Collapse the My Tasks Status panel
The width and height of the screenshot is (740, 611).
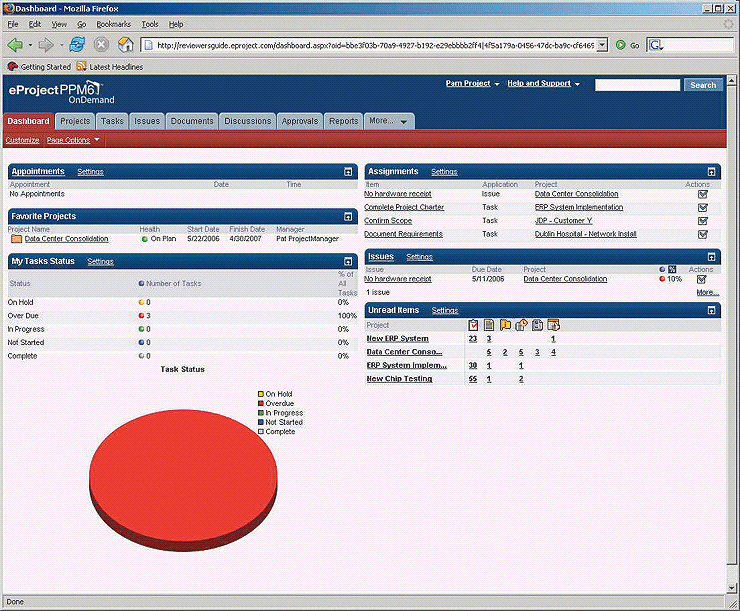pos(348,261)
